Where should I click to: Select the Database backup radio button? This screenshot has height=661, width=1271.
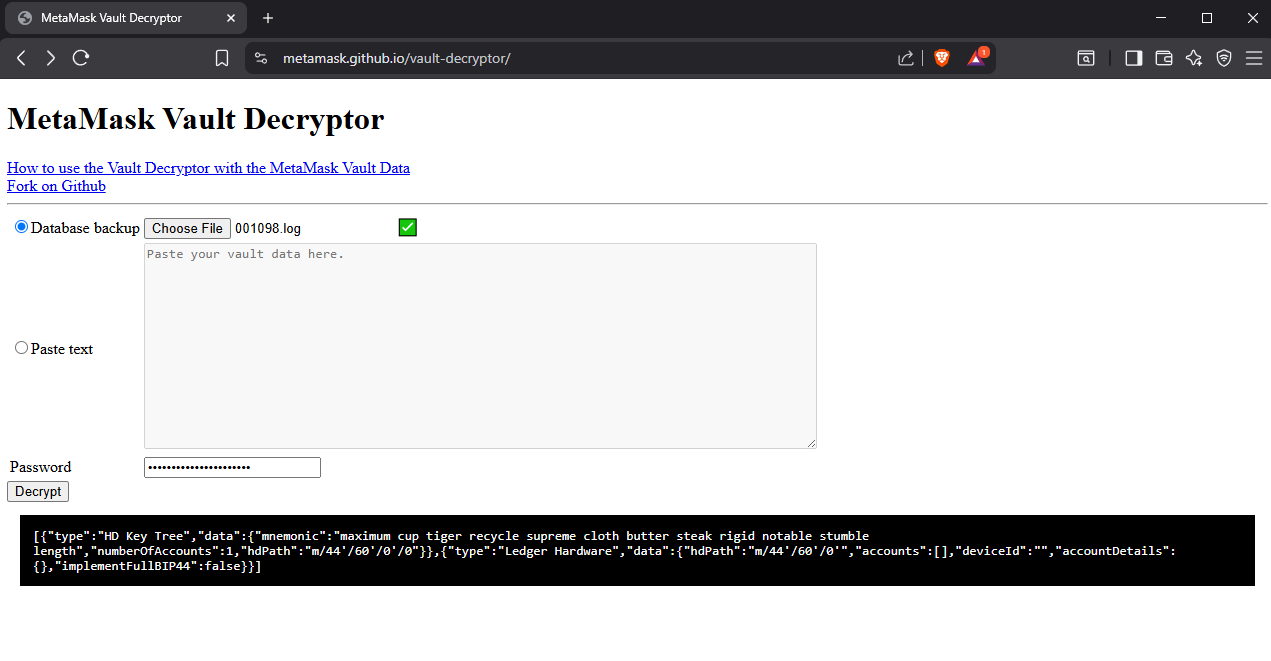coord(22,227)
